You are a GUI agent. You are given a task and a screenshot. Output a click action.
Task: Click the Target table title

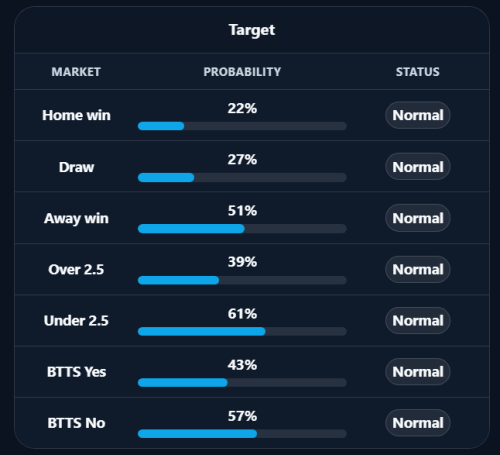pyautogui.click(x=252, y=30)
